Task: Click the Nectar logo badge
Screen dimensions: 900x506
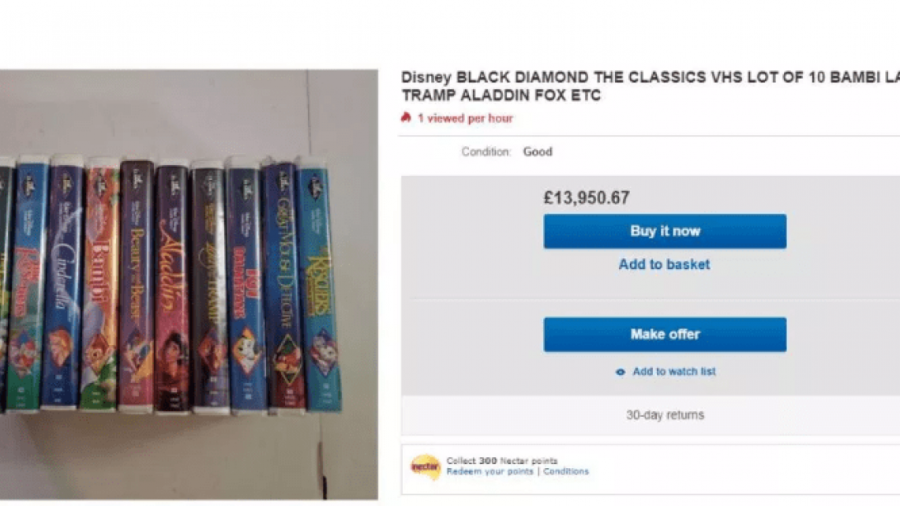Action: click(425, 466)
